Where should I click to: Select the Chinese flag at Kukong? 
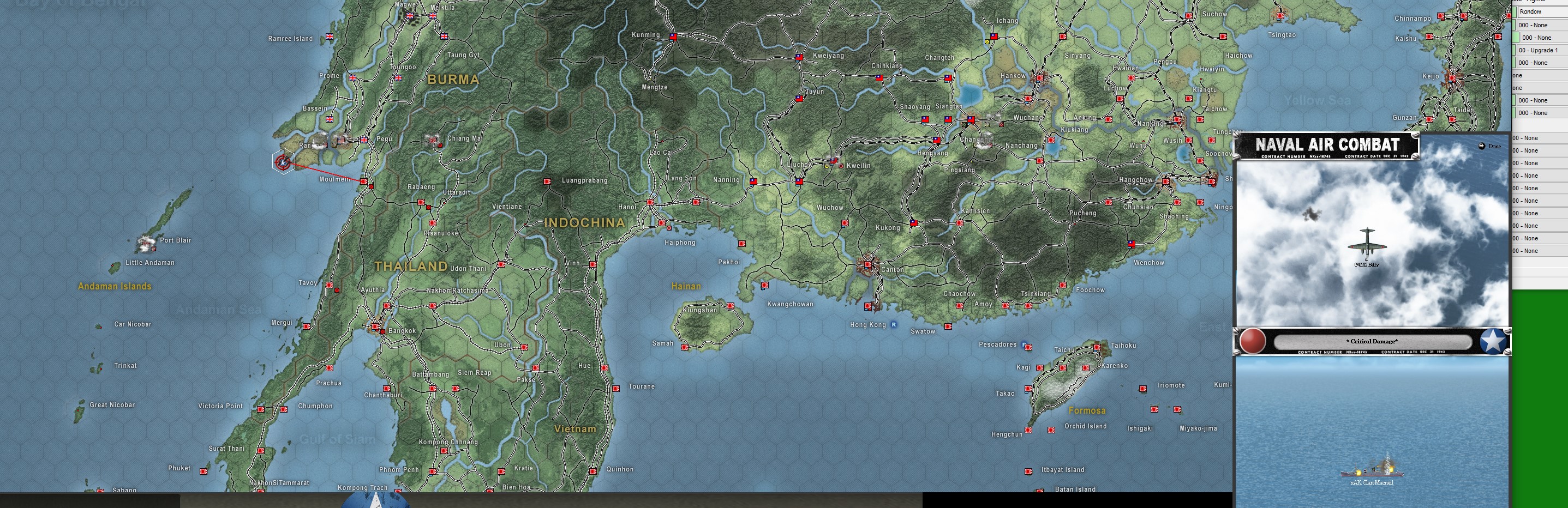pyautogui.click(x=914, y=224)
